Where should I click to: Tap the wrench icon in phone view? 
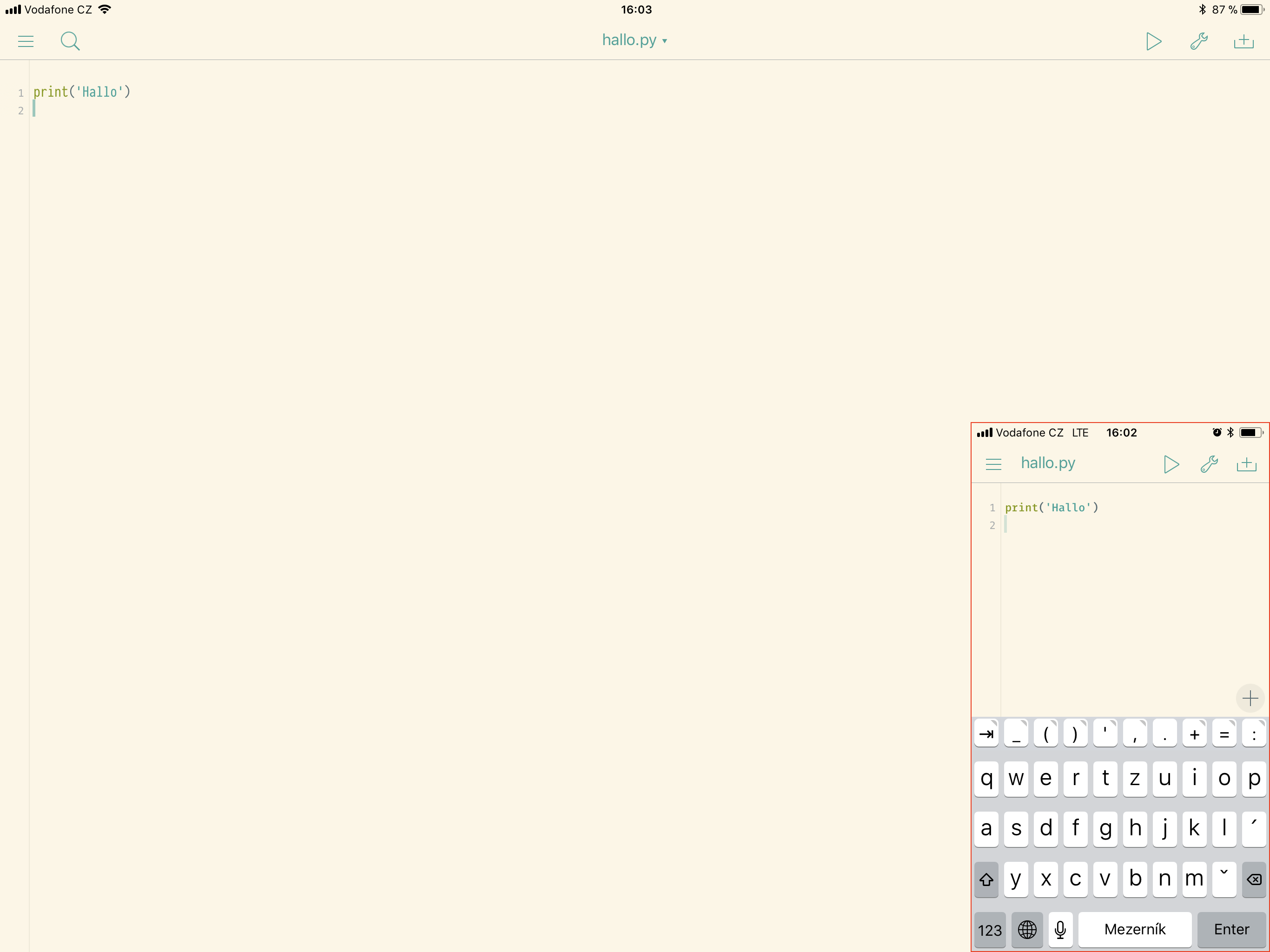[x=1209, y=464]
